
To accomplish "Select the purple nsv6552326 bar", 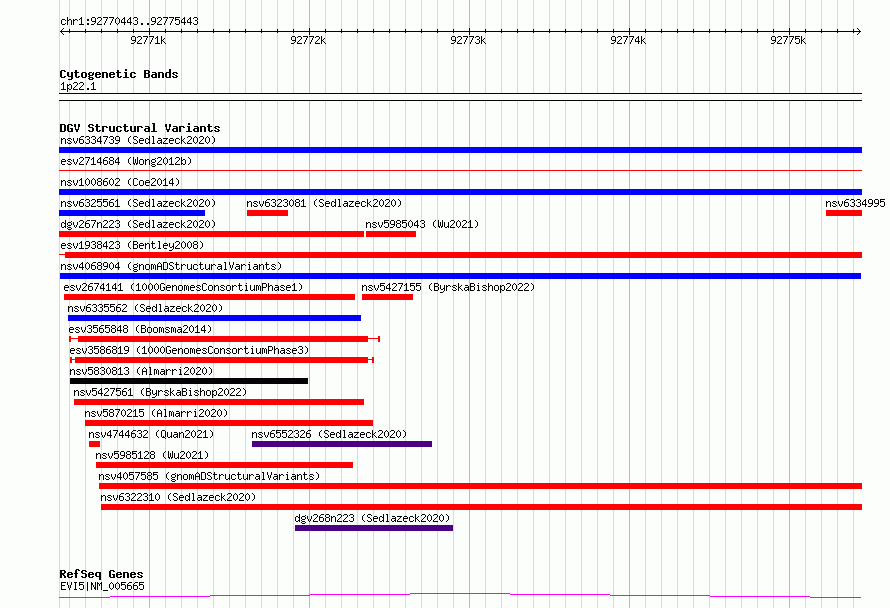I will (342, 444).
